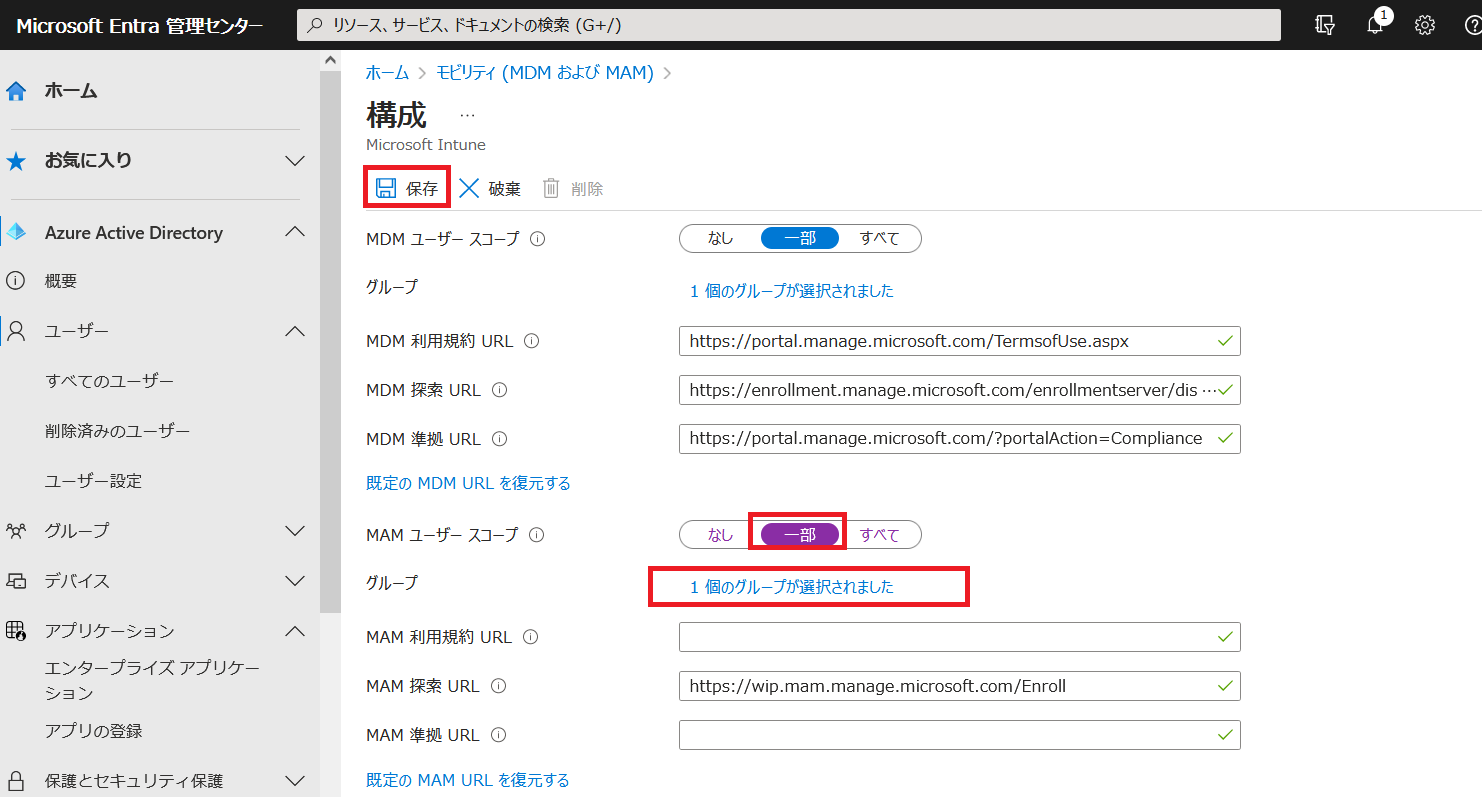Click the top search resources field
Image resolution: width=1482 pixels, height=797 pixels.
[789, 25]
